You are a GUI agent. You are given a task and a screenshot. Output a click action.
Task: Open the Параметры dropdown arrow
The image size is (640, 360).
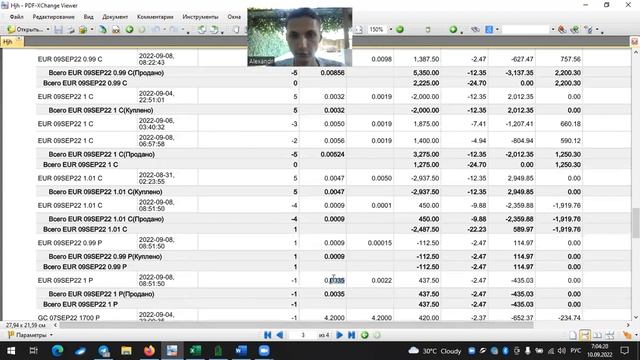pyautogui.click(x=51, y=335)
